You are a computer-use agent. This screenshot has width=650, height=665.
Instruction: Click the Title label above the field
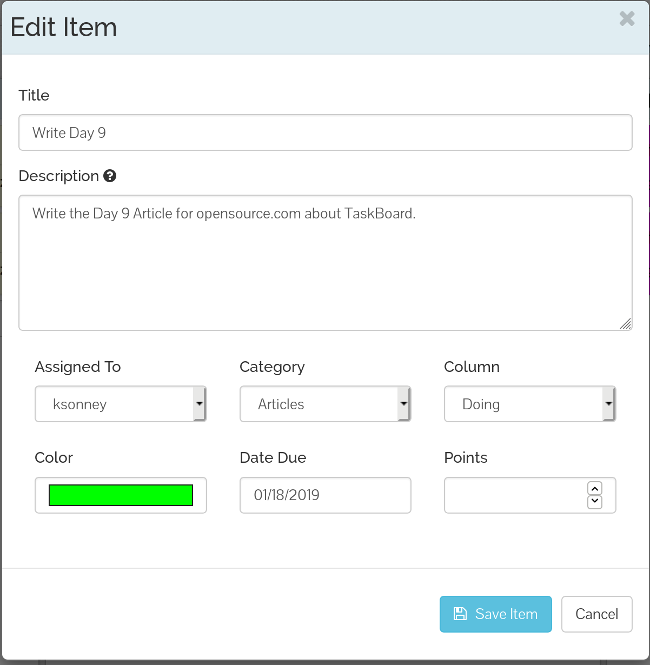tap(34, 96)
